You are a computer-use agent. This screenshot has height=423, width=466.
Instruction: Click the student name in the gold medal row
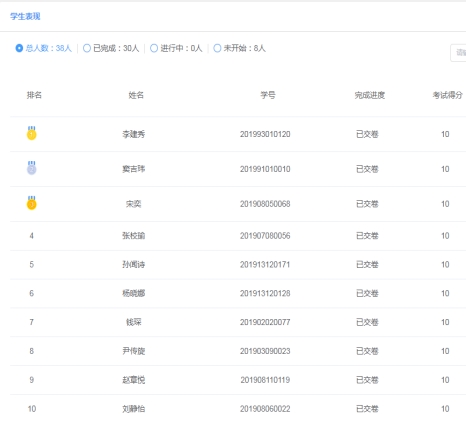point(134,134)
